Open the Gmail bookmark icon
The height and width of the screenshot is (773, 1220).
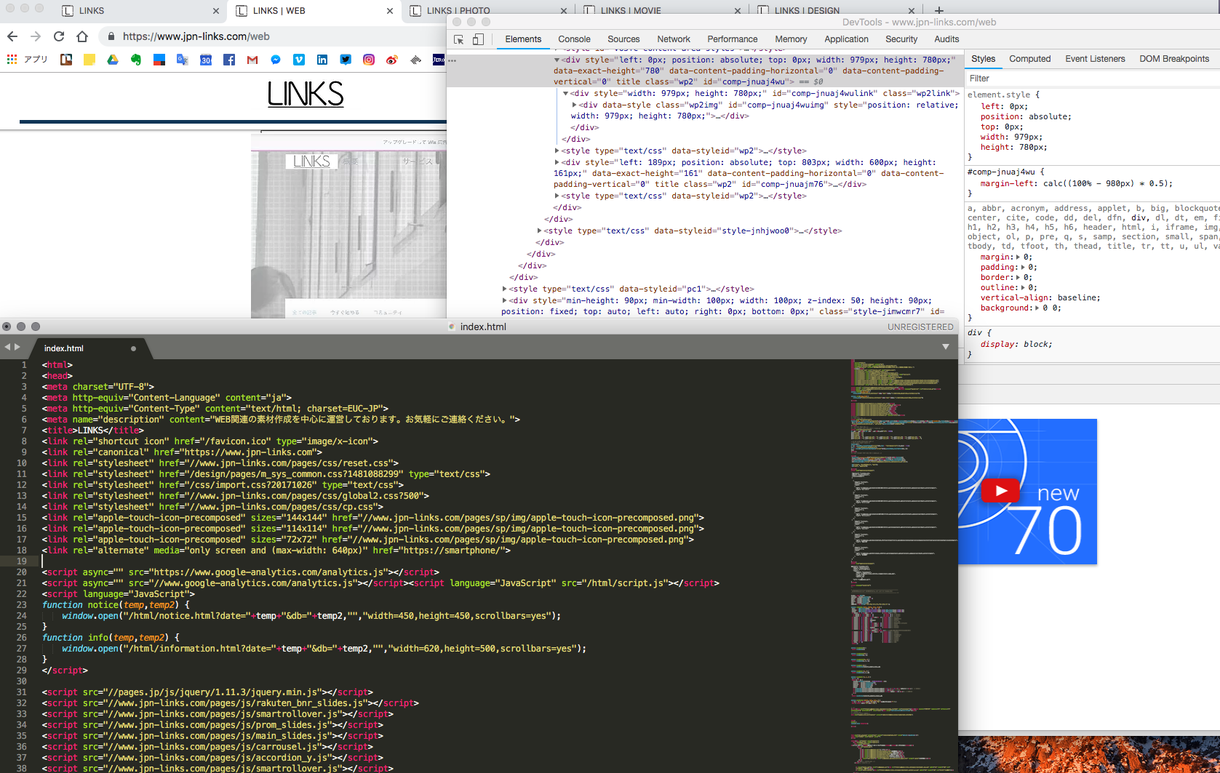coord(252,60)
